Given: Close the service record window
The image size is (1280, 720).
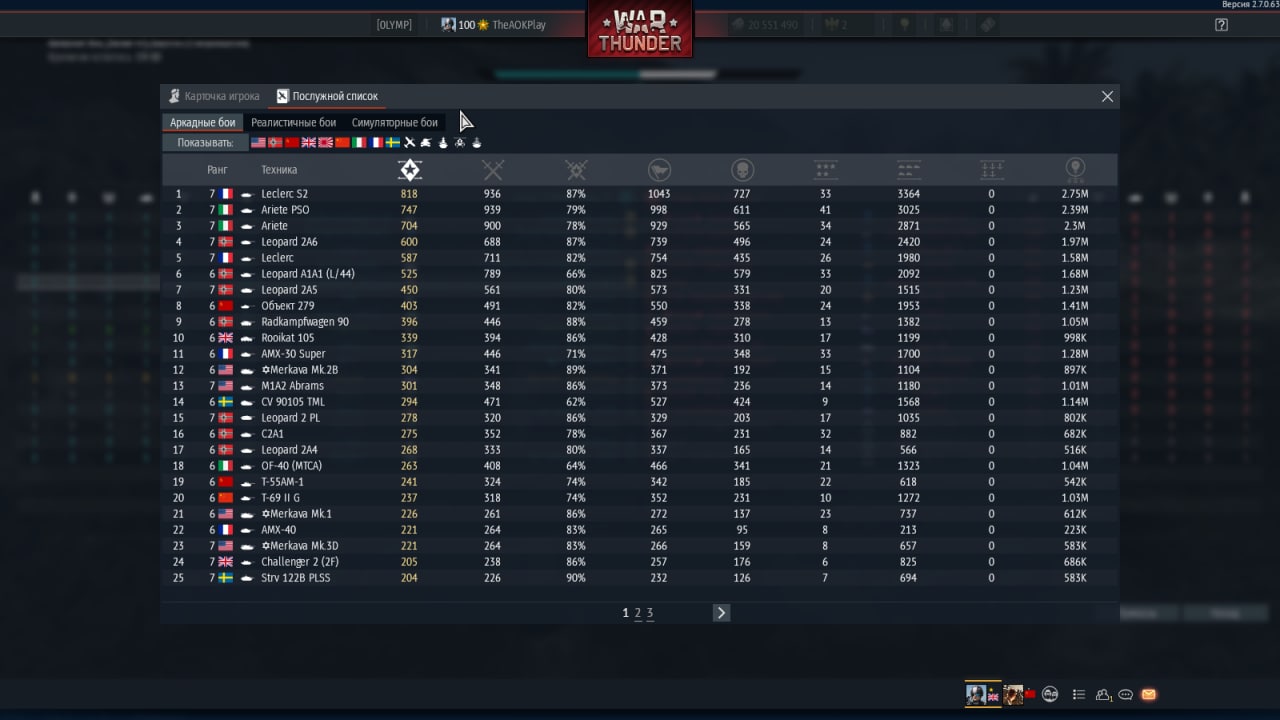Looking at the screenshot, I should coord(1107,96).
